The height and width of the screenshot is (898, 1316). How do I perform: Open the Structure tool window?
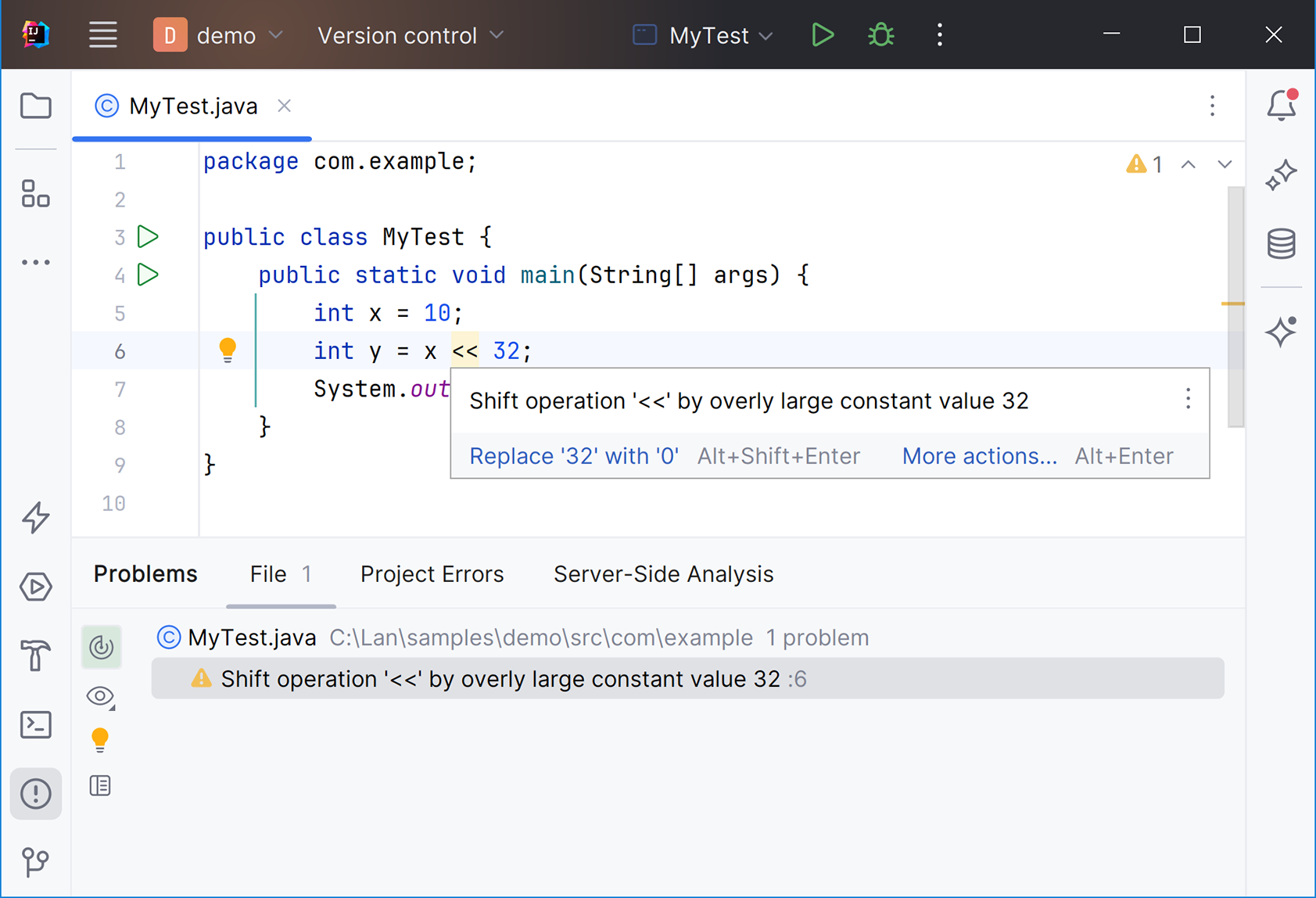pyautogui.click(x=36, y=193)
